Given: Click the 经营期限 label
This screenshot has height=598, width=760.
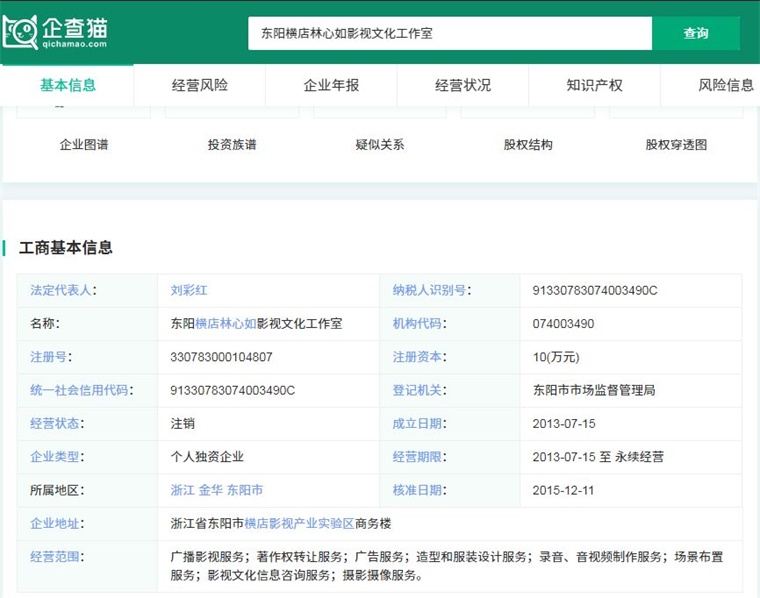Looking at the screenshot, I should coord(419,456).
